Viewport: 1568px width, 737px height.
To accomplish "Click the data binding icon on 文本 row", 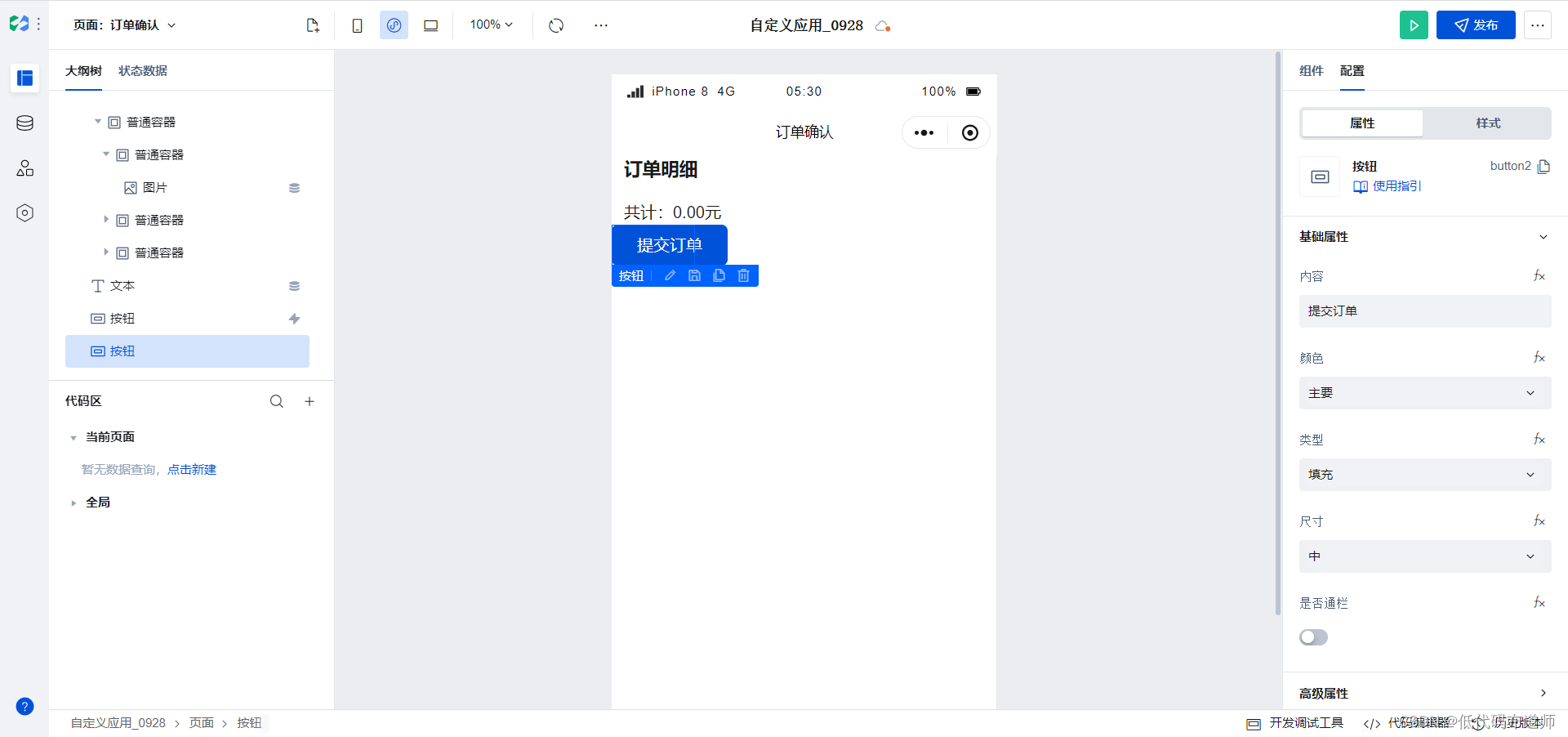I will point(294,286).
